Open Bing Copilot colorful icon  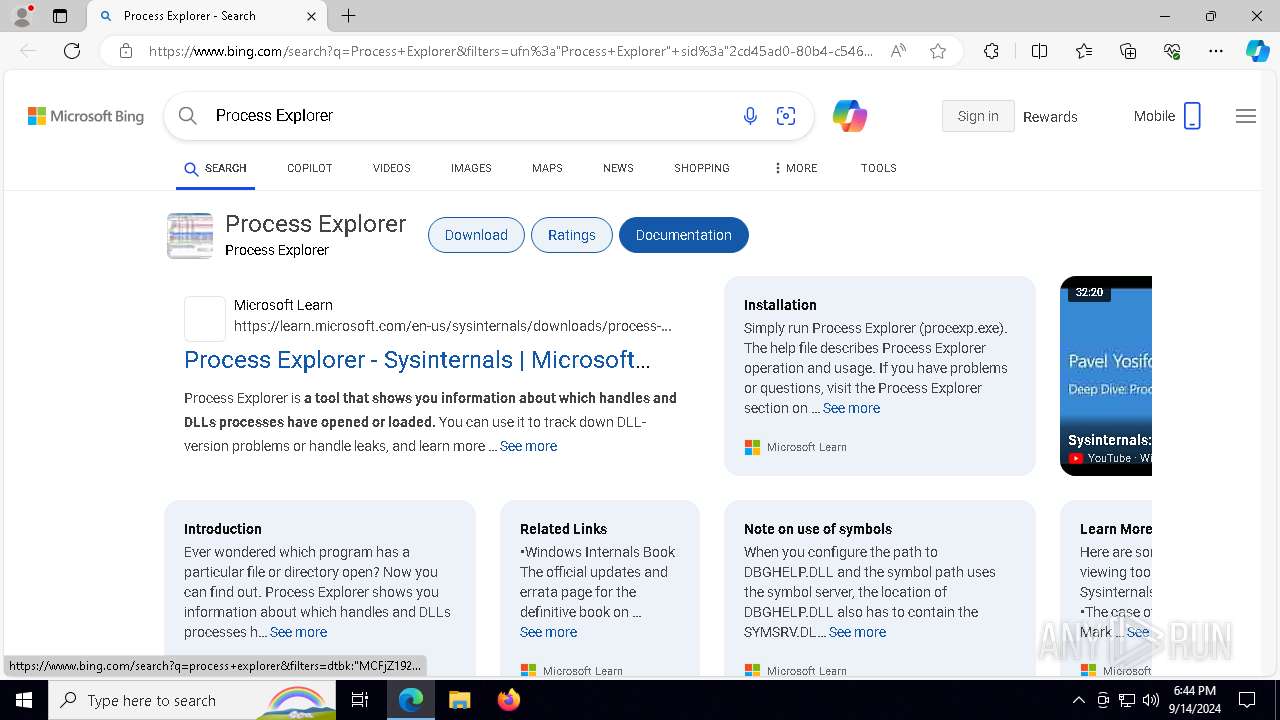[850, 116]
